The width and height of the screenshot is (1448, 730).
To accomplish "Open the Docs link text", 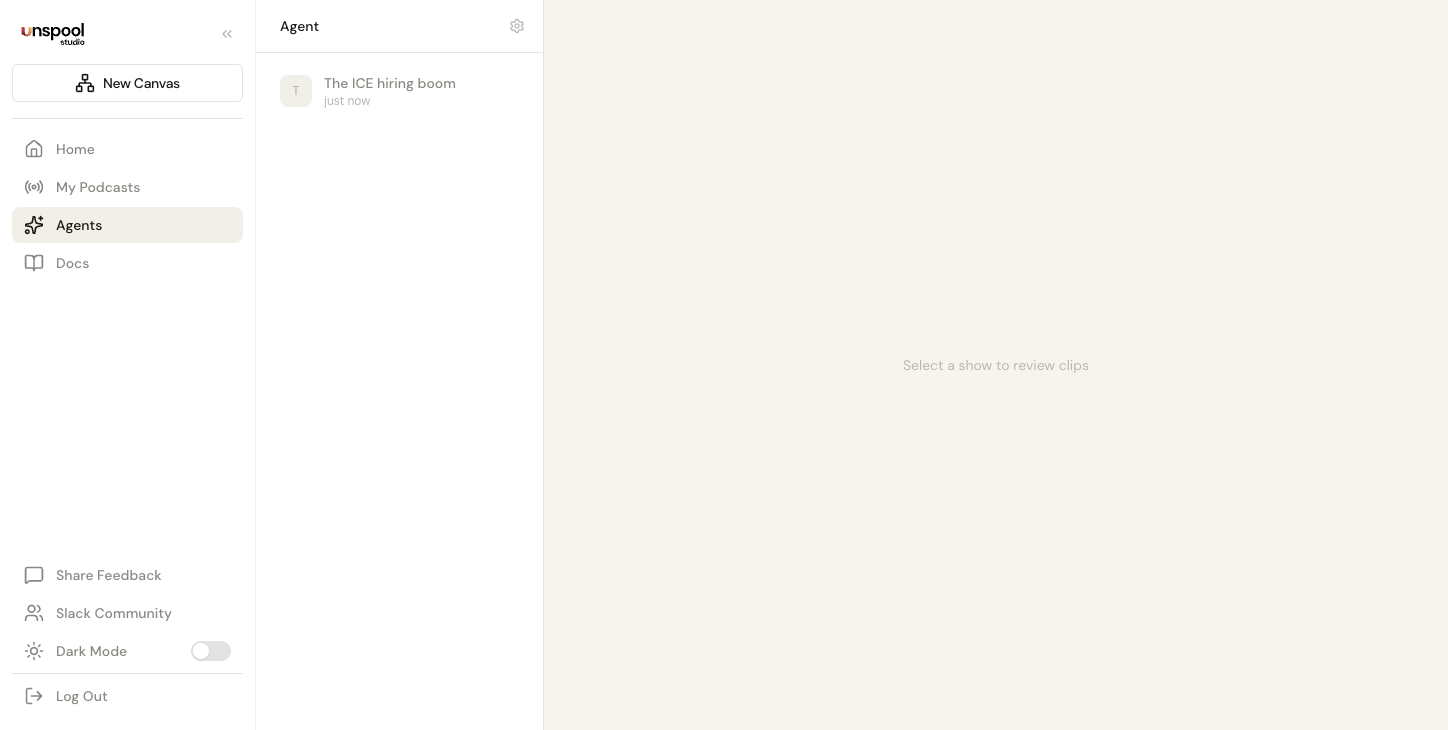I will click(x=72, y=263).
